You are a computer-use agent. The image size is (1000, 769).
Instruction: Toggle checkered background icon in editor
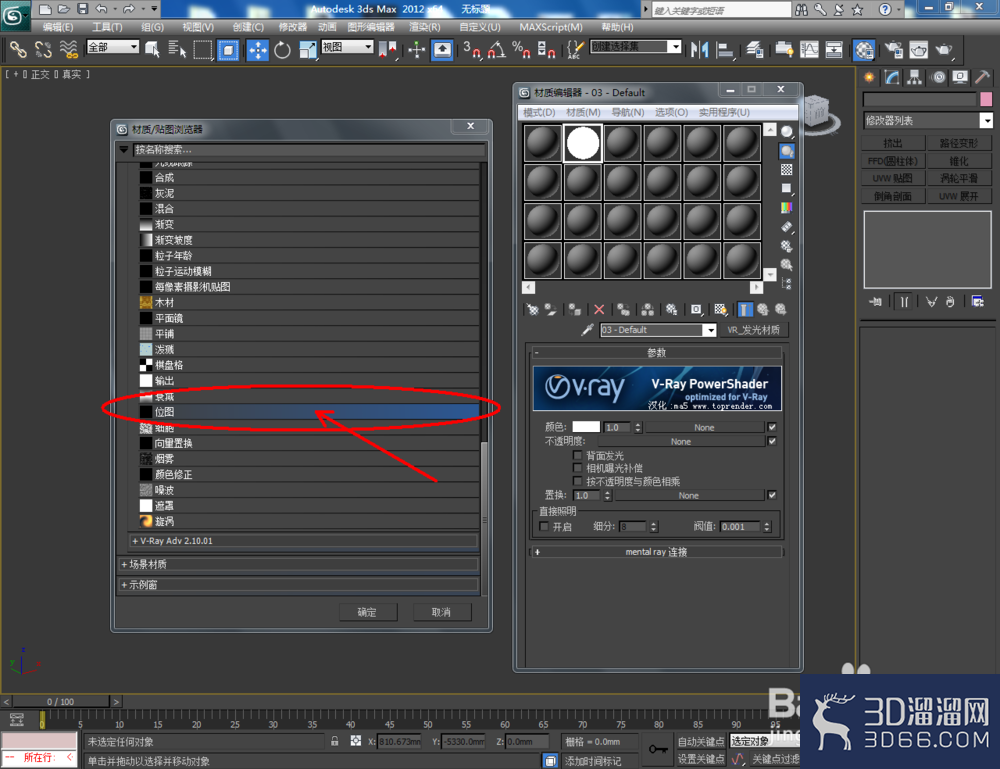coord(787,170)
